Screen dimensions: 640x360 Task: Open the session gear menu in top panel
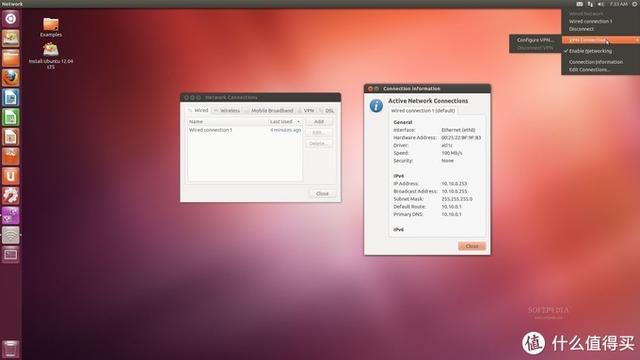(635, 4)
